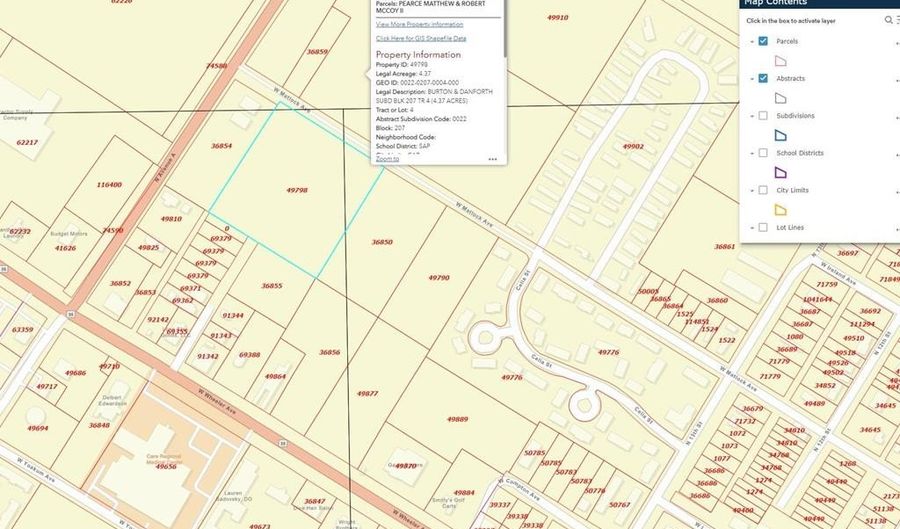Enable the Subdivisions layer checkbox
Screen dimensions: 900x529
click(763, 116)
